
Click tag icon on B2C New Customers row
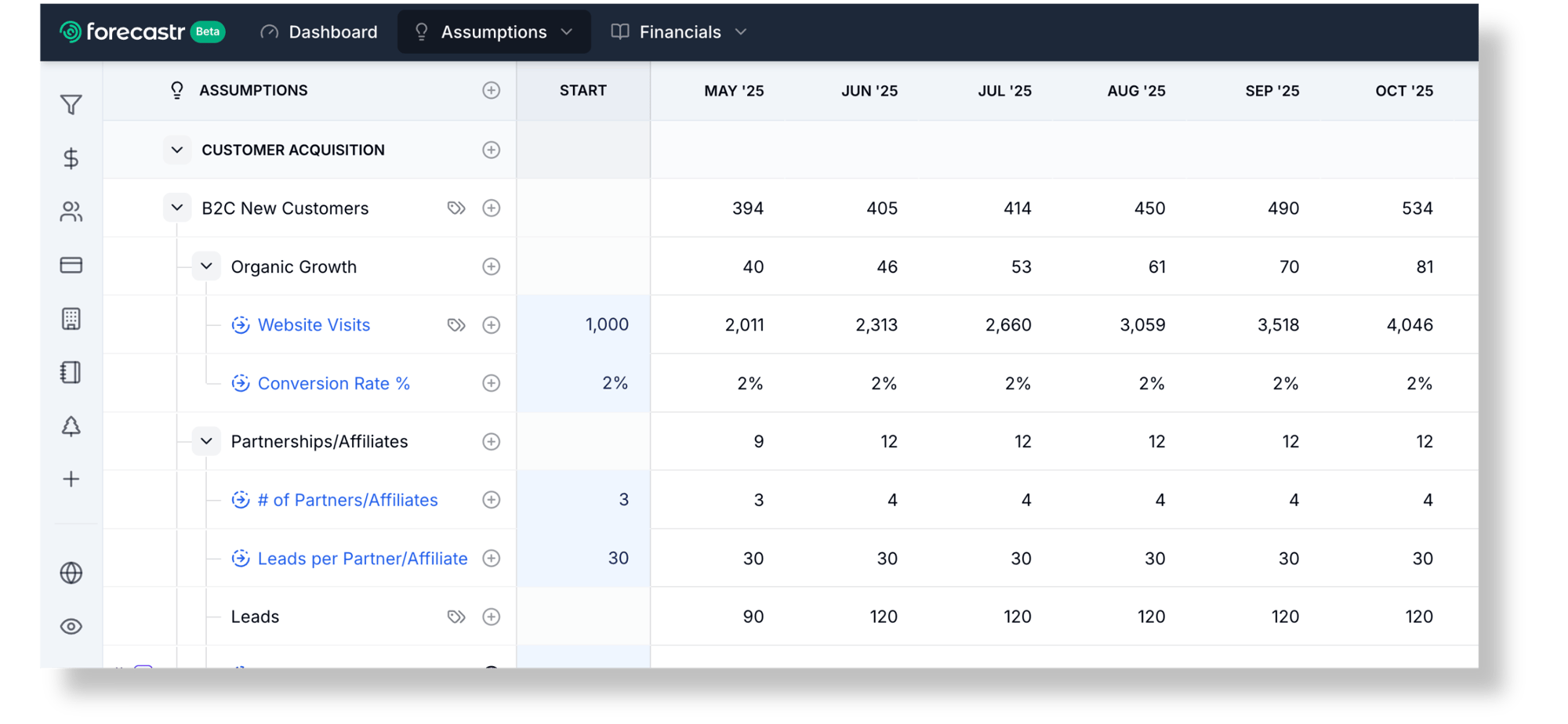(456, 208)
